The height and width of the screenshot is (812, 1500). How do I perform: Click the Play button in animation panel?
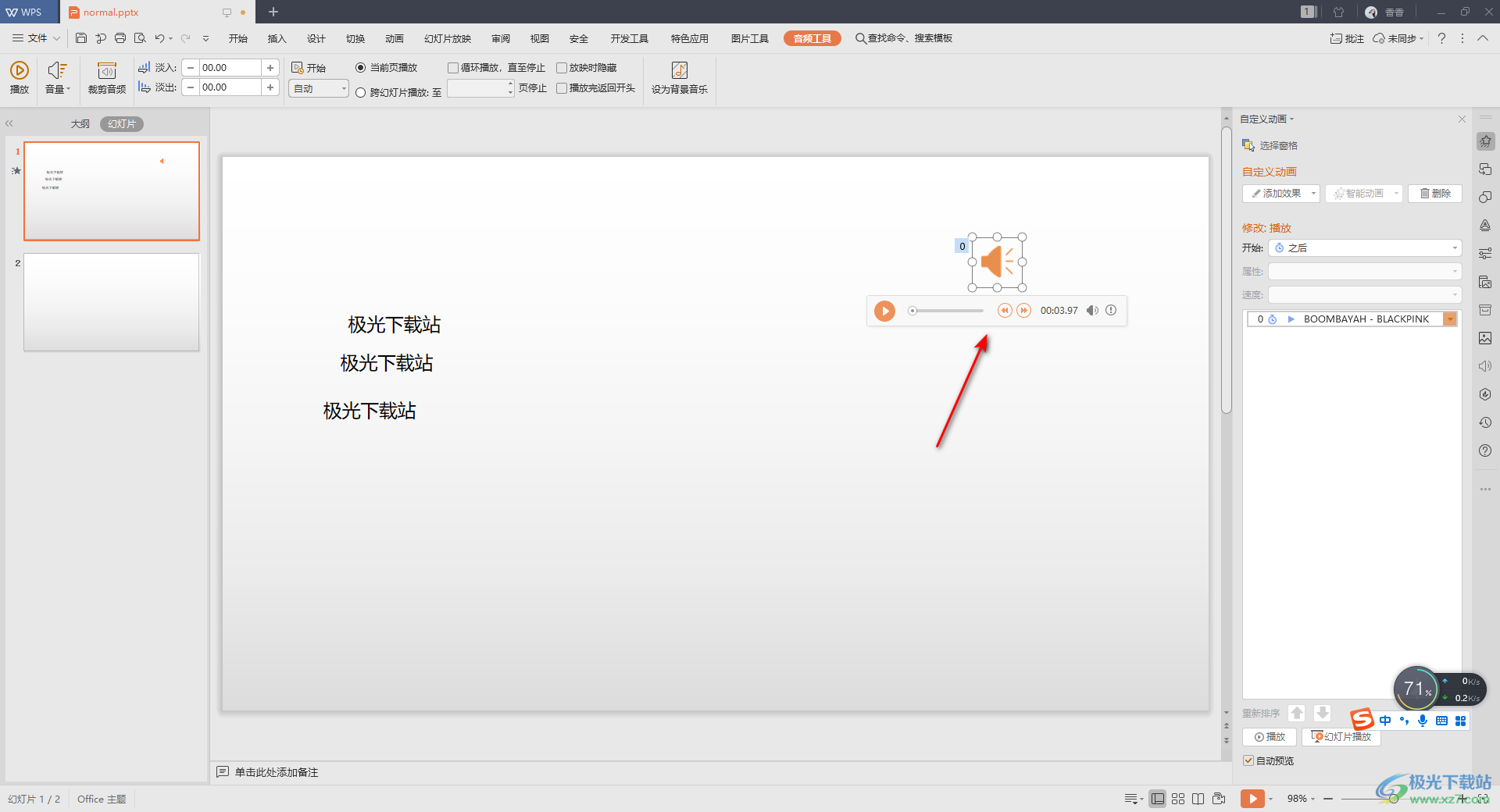click(x=1270, y=737)
